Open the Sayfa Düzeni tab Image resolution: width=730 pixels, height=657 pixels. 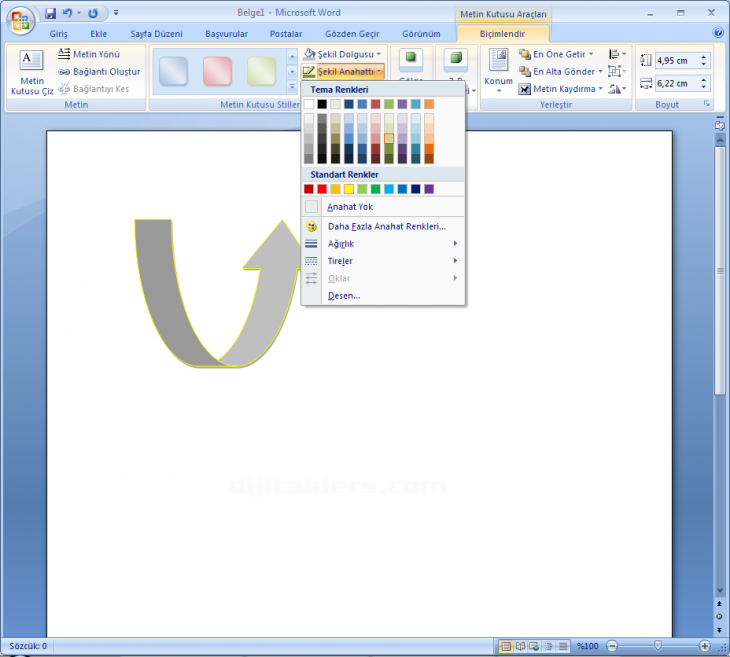tap(156, 34)
